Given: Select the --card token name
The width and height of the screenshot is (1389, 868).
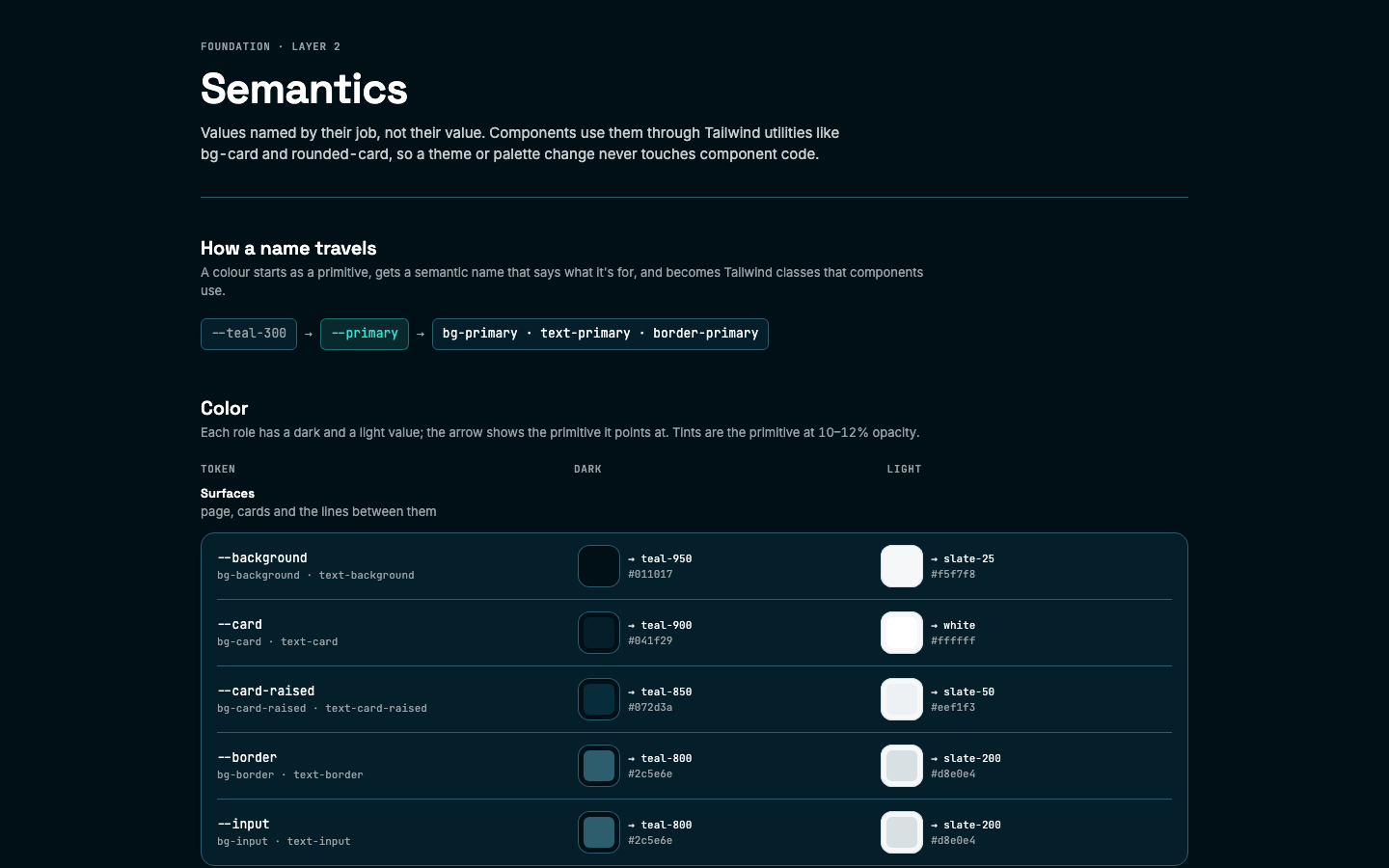Looking at the screenshot, I should [239, 624].
